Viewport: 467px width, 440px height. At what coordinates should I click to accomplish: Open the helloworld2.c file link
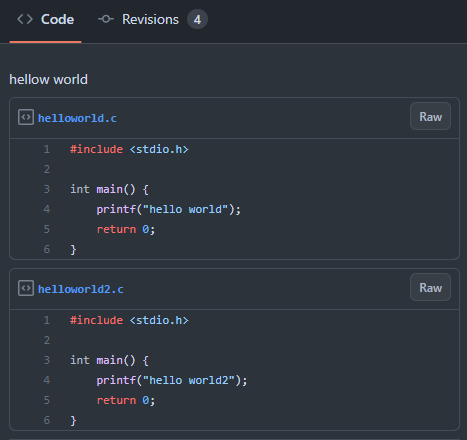click(81, 289)
